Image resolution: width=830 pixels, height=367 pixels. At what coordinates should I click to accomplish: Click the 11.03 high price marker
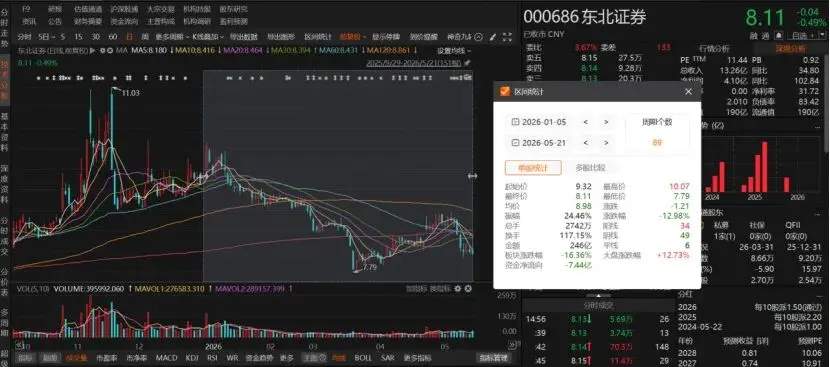(130, 93)
